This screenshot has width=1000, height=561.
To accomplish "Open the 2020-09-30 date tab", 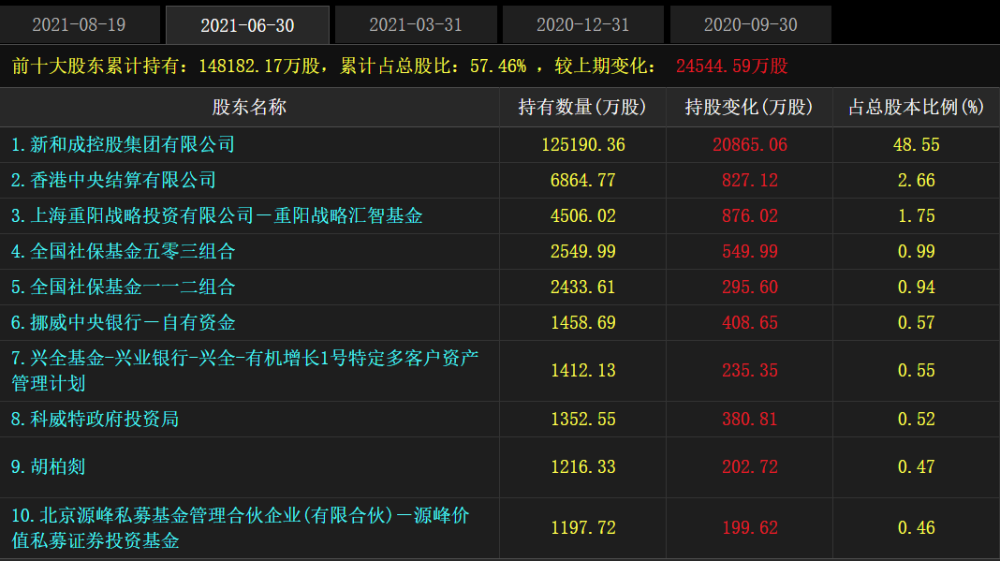I will coord(751,25).
